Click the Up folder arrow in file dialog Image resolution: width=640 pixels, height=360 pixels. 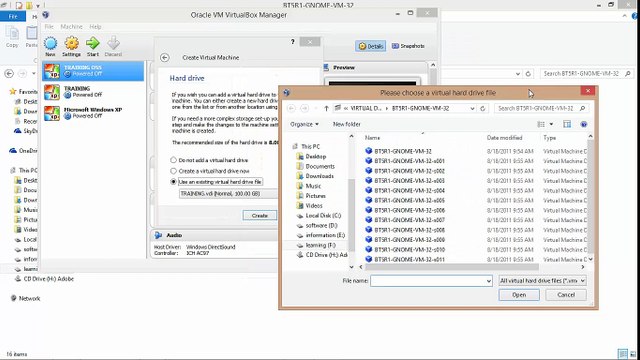[x=326, y=109]
